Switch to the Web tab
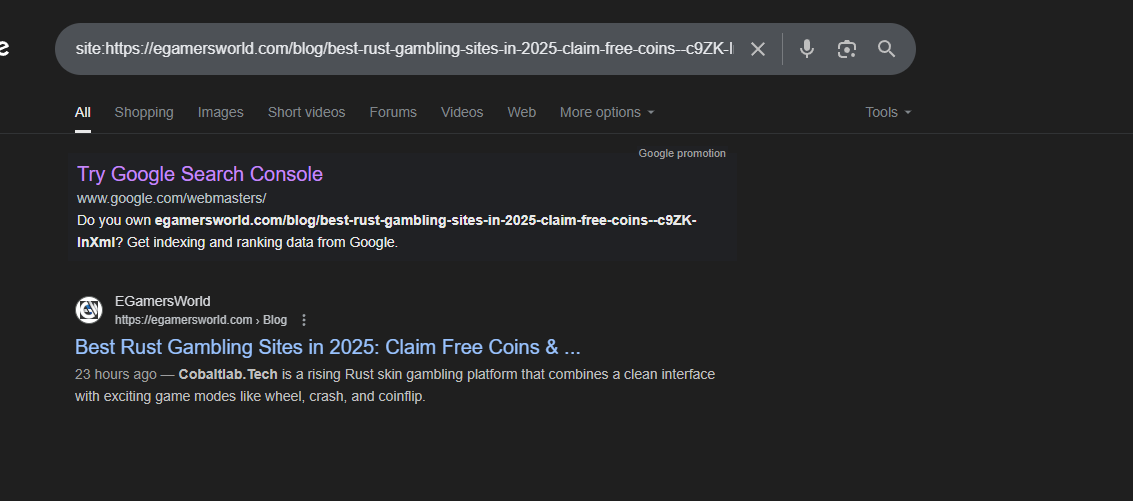 [x=522, y=113]
